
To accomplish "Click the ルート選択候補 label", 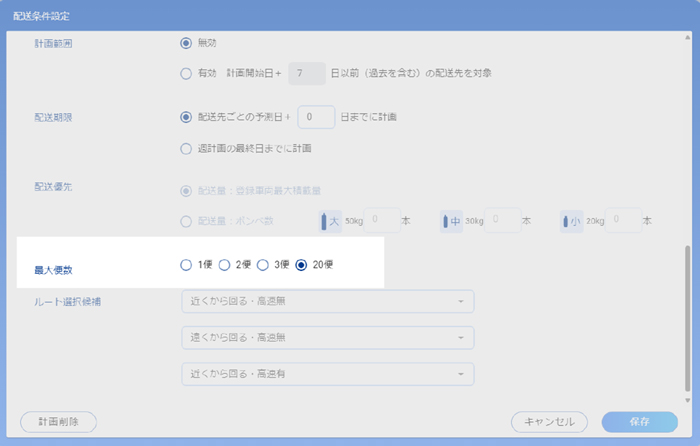I will pyautogui.click(x=67, y=302).
